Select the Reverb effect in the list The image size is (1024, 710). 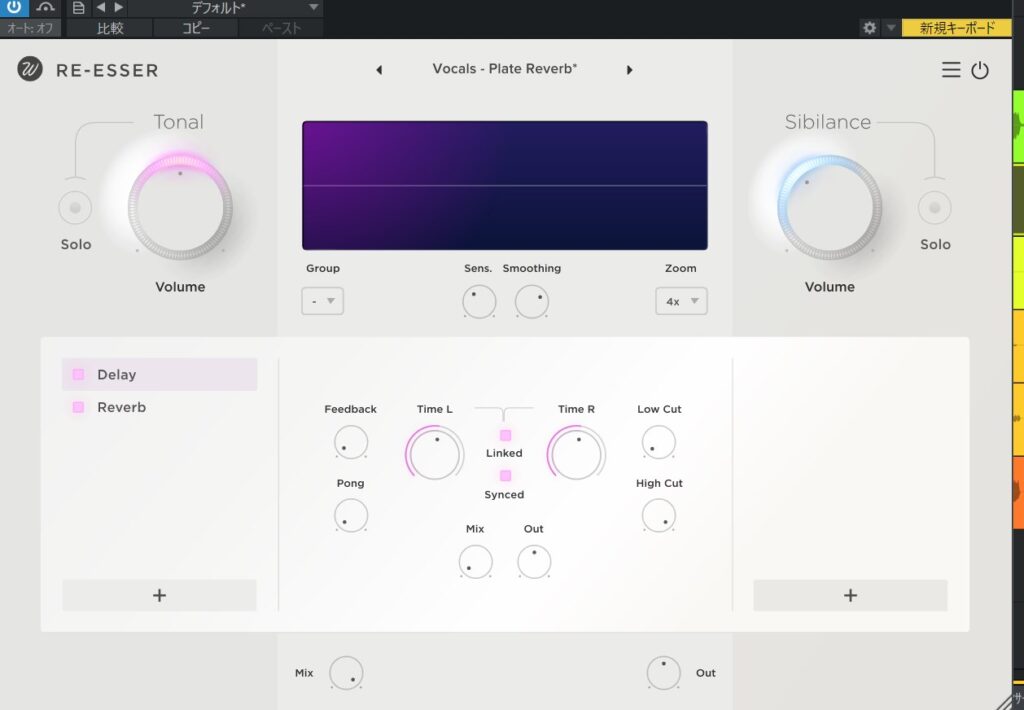pyautogui.click(x=121, y=407)
